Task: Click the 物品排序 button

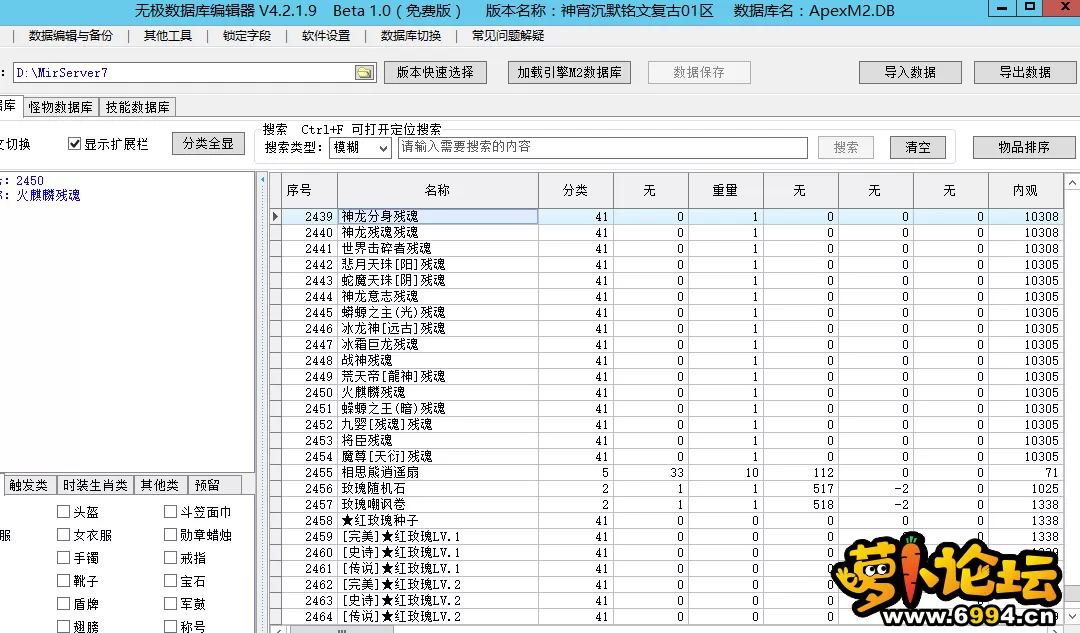Action: [1024, 147]
